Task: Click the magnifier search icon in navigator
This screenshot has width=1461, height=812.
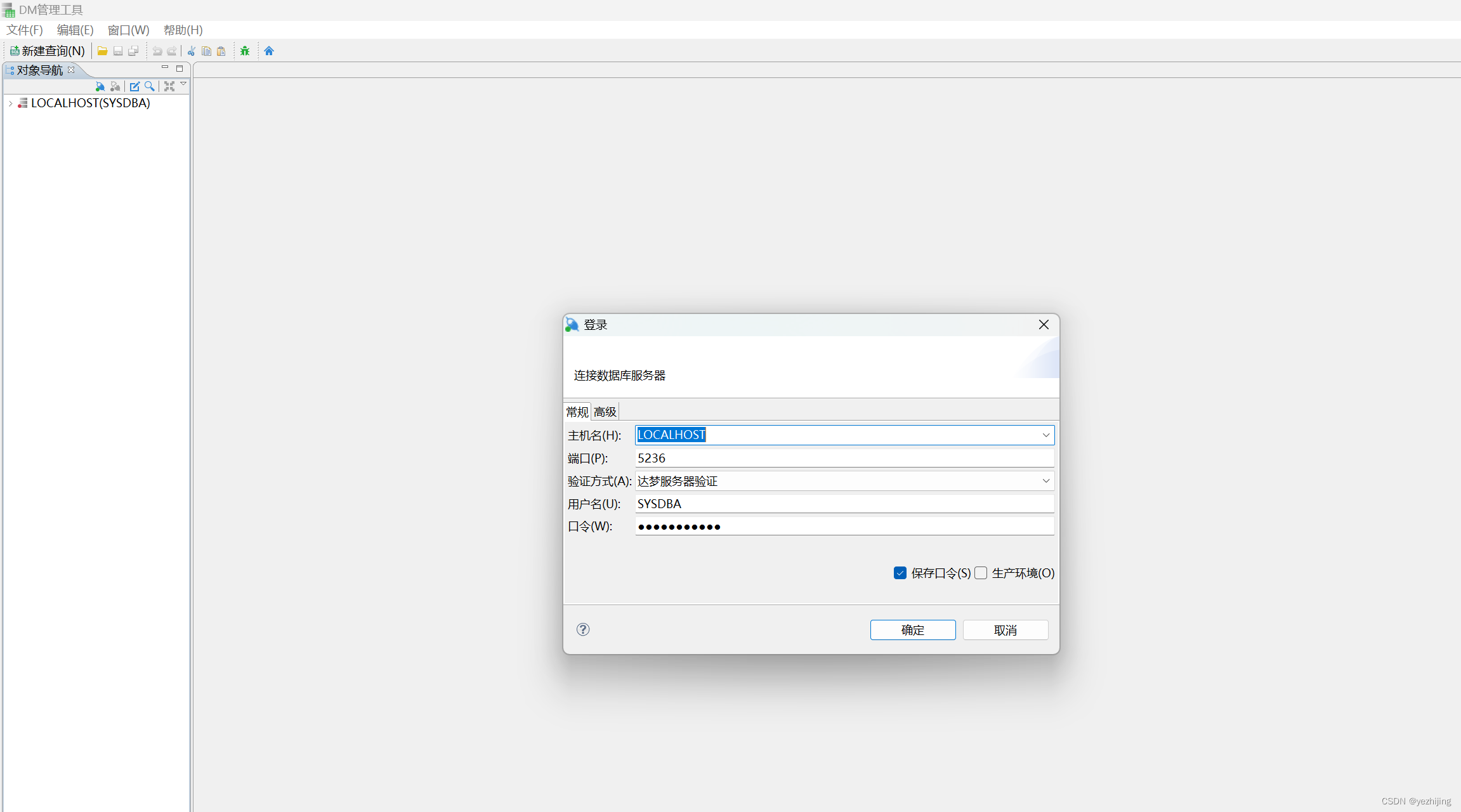Action: 150,86
